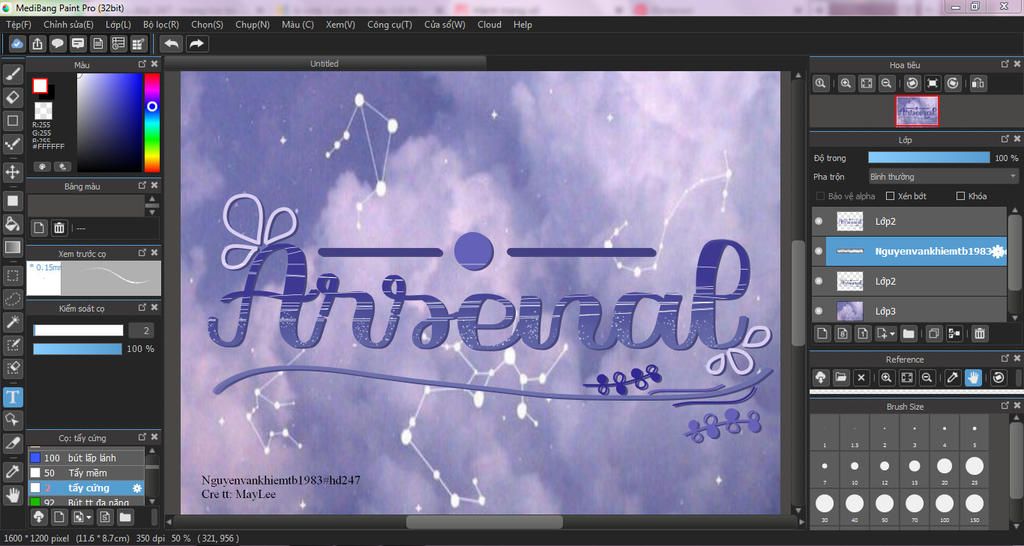Open the Công cụ(T) menu
The height and width of the screenshot is (546, 1024).
pos(390,24)
